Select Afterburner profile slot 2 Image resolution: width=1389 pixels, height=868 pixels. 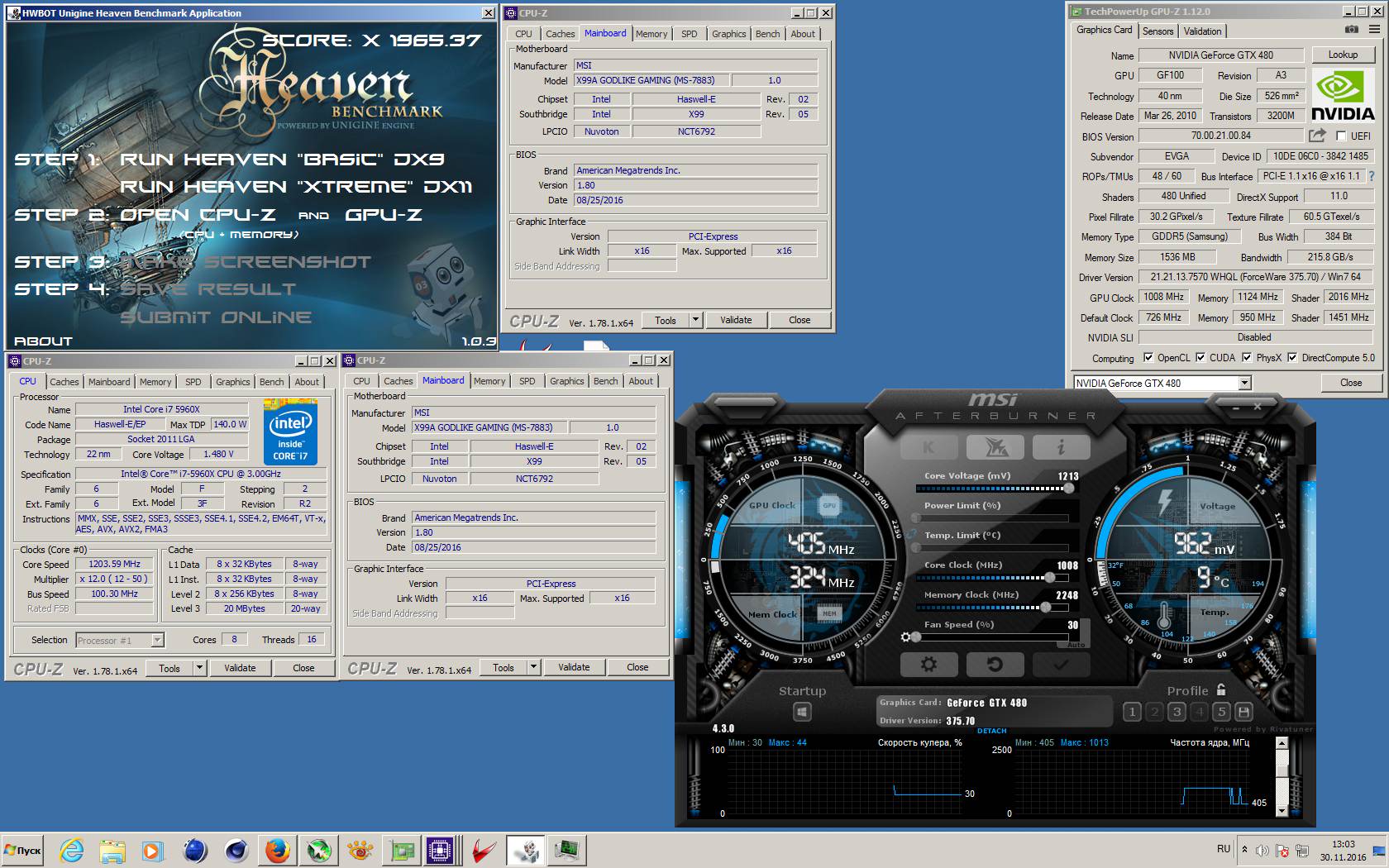point(1155,712)
